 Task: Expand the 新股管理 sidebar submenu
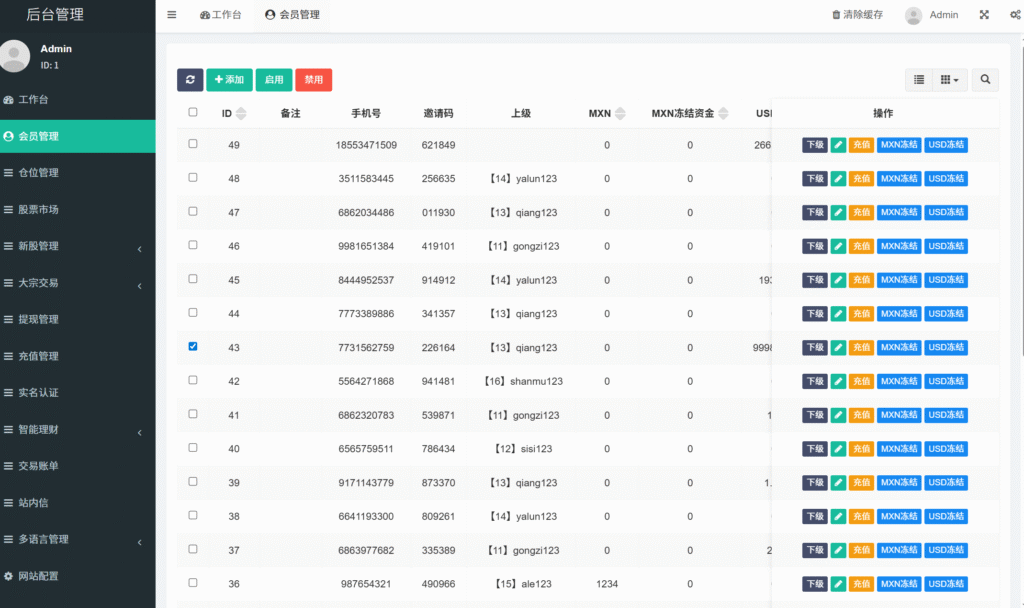pos(78,246)
